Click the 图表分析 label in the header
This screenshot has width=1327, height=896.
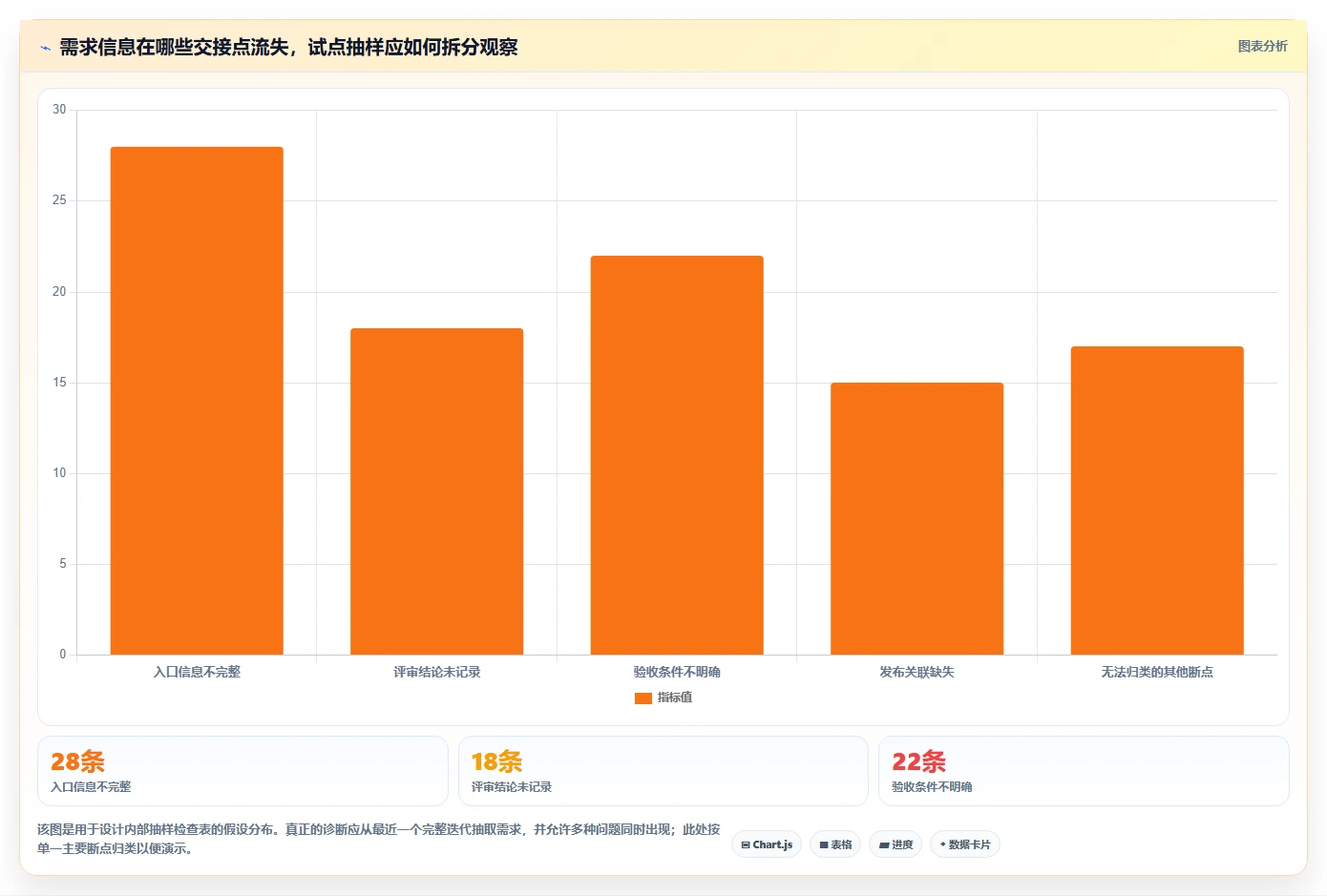(1262, 46)
